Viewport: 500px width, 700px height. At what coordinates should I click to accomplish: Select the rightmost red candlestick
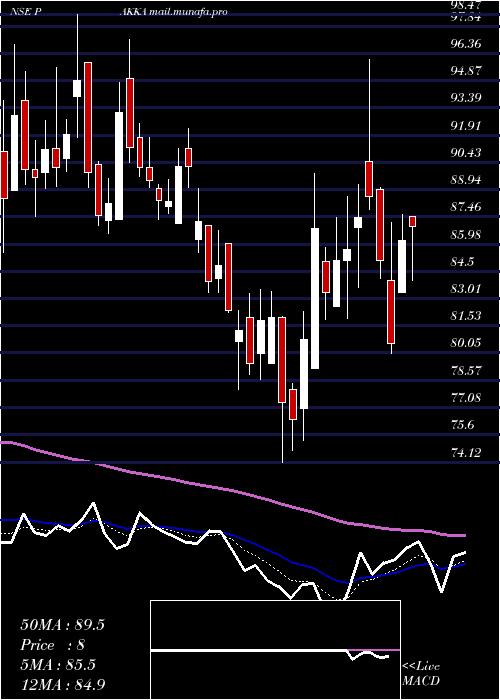[412, 221]
